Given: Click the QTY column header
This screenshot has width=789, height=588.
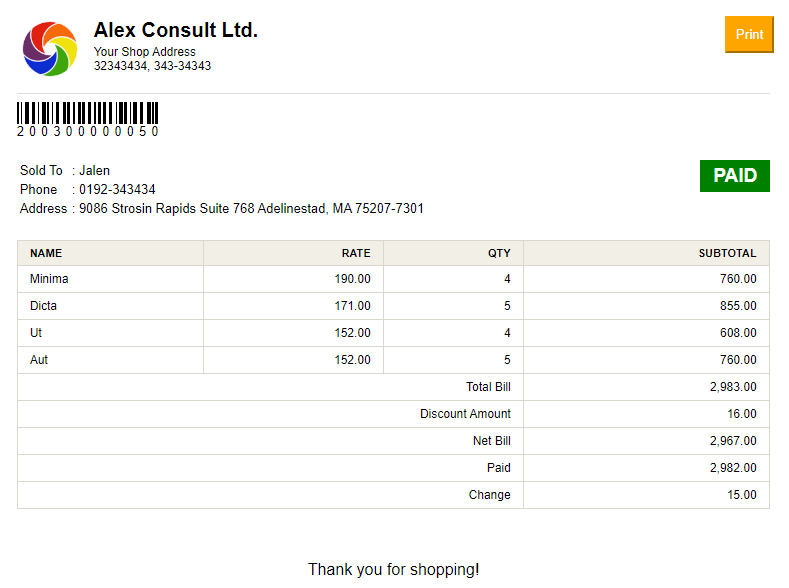Looking at the screenshot, I should [498, 253].
